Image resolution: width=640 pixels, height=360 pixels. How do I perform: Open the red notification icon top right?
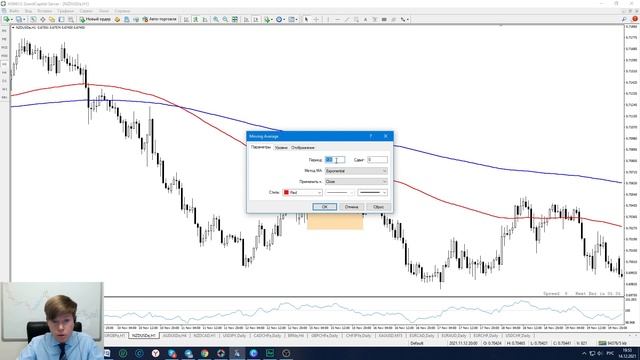click(635, 19)
